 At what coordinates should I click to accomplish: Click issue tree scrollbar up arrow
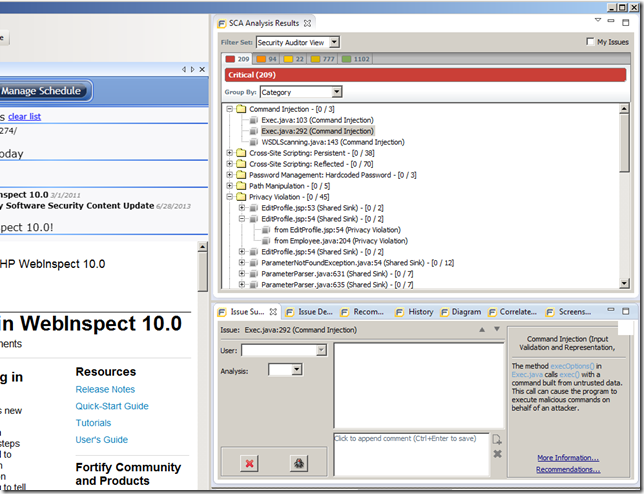(x=624, y=109)
